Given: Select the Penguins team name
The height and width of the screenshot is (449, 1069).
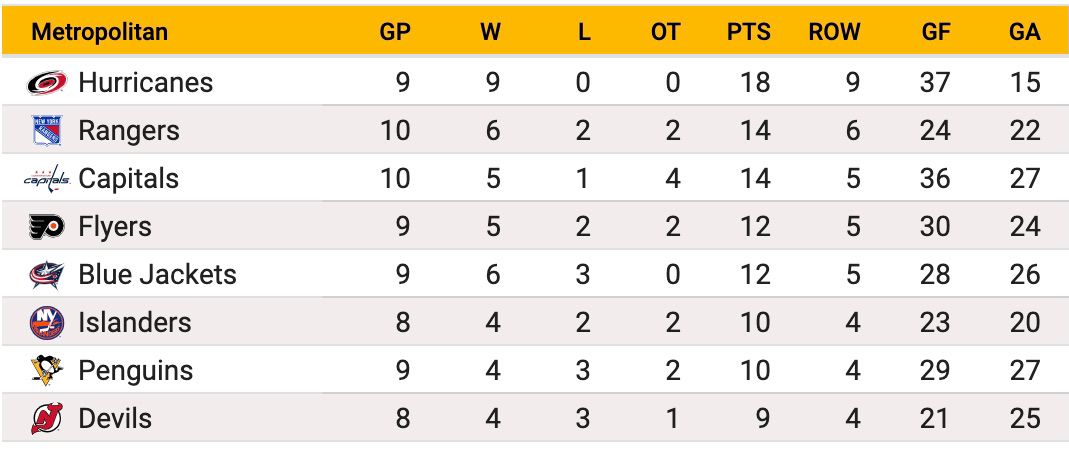Looking at the screenshot, I should coord(136,370).
